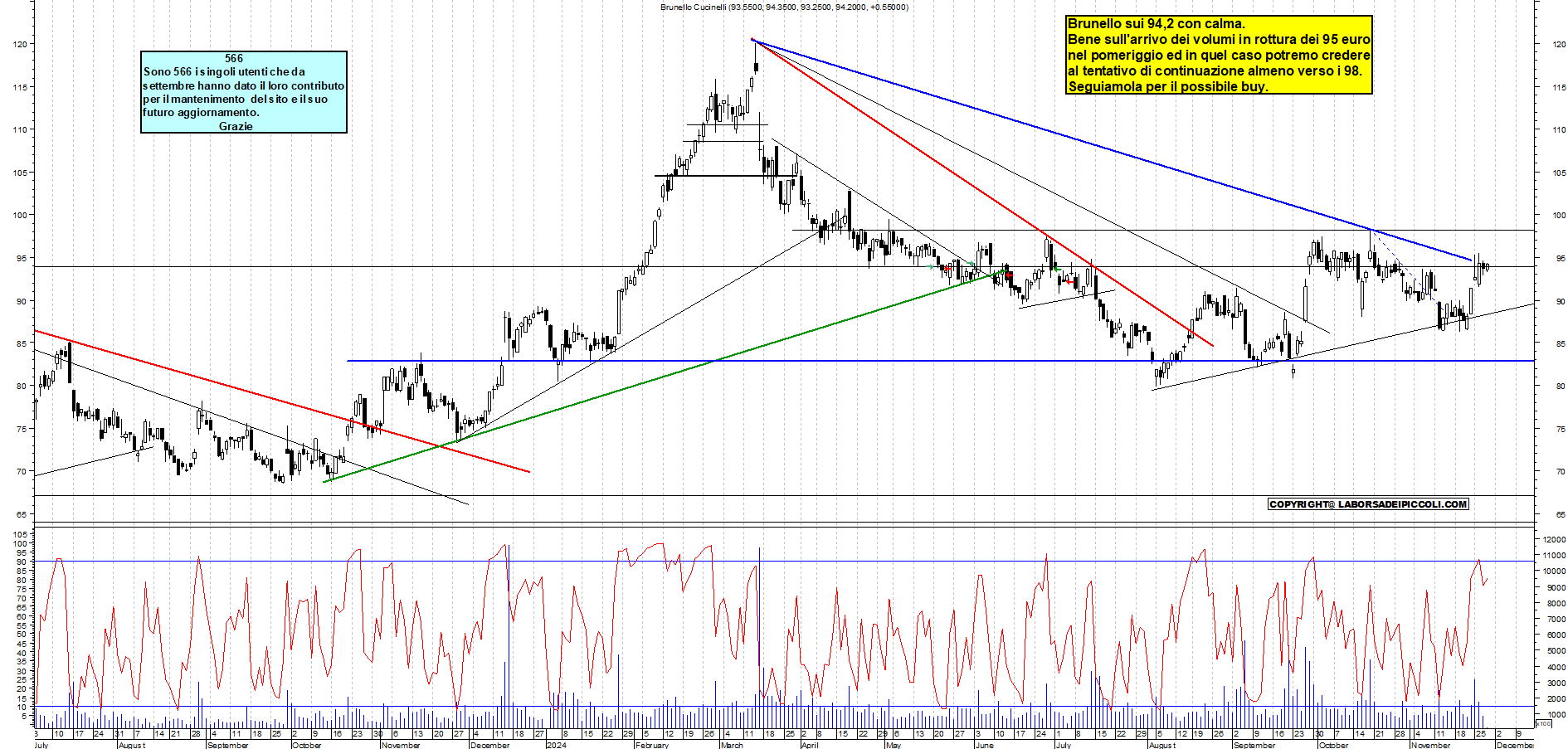This screenshot has height=749, width=1568.
Task: Click the Brunello Cucinelli chart title text
Action: [x=784, y=7]
